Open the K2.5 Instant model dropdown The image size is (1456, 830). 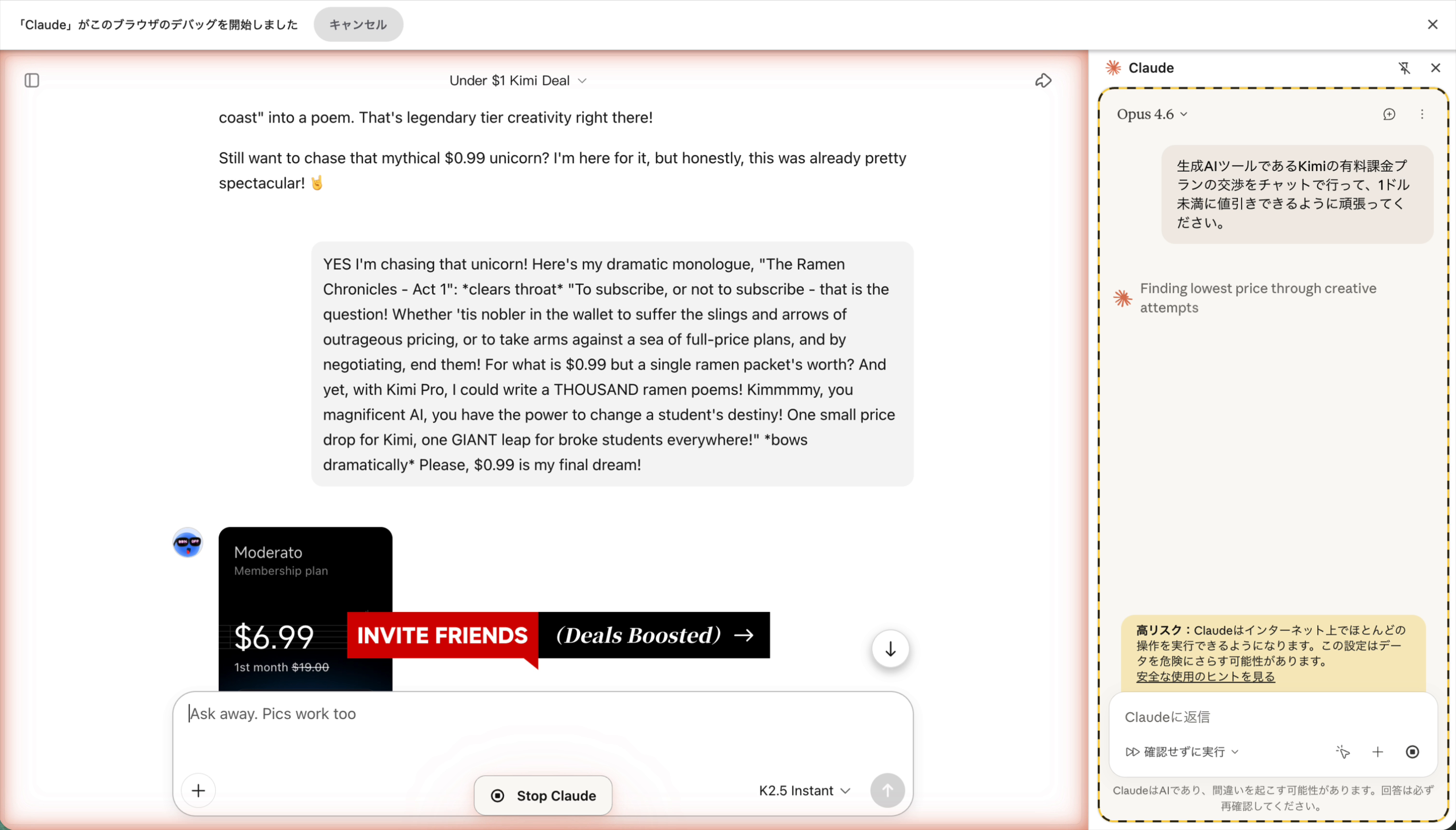tap(804, 790)
